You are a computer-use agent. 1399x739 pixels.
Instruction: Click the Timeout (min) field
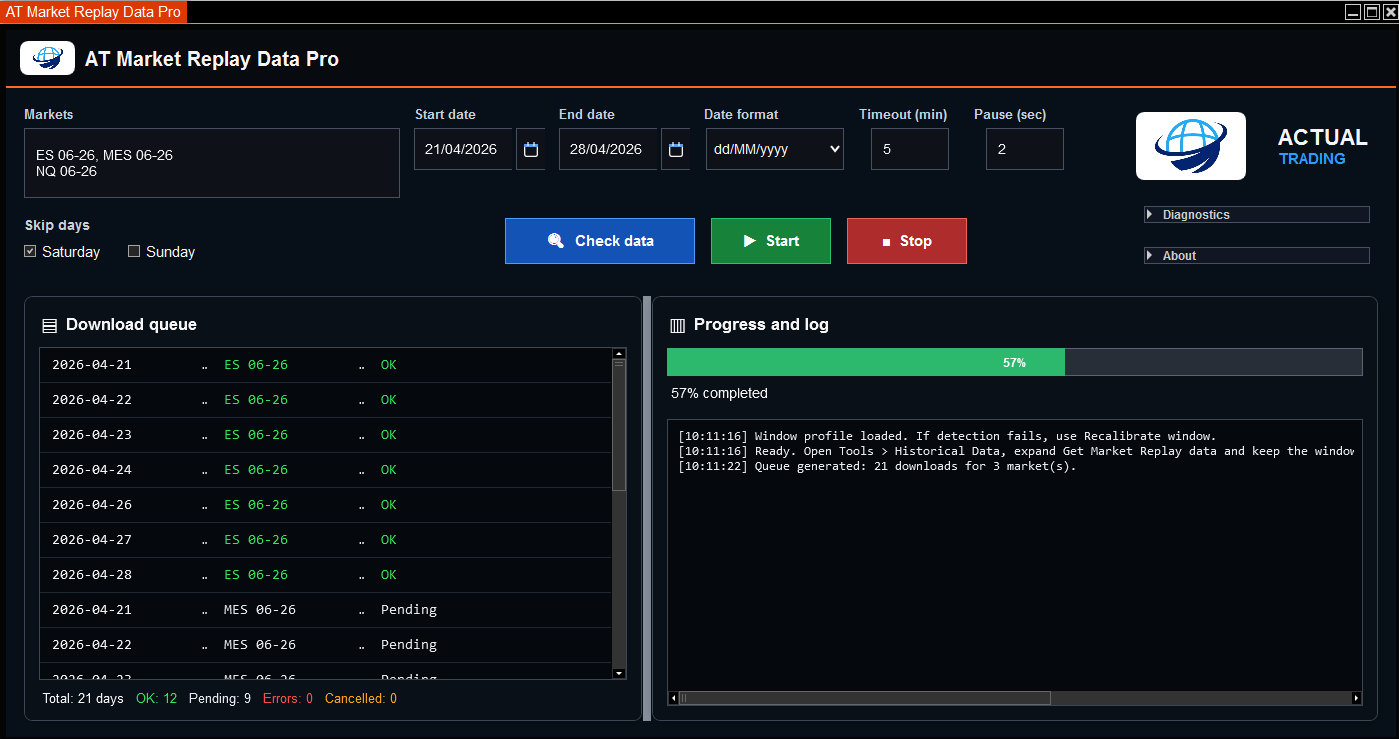point(910,149)
